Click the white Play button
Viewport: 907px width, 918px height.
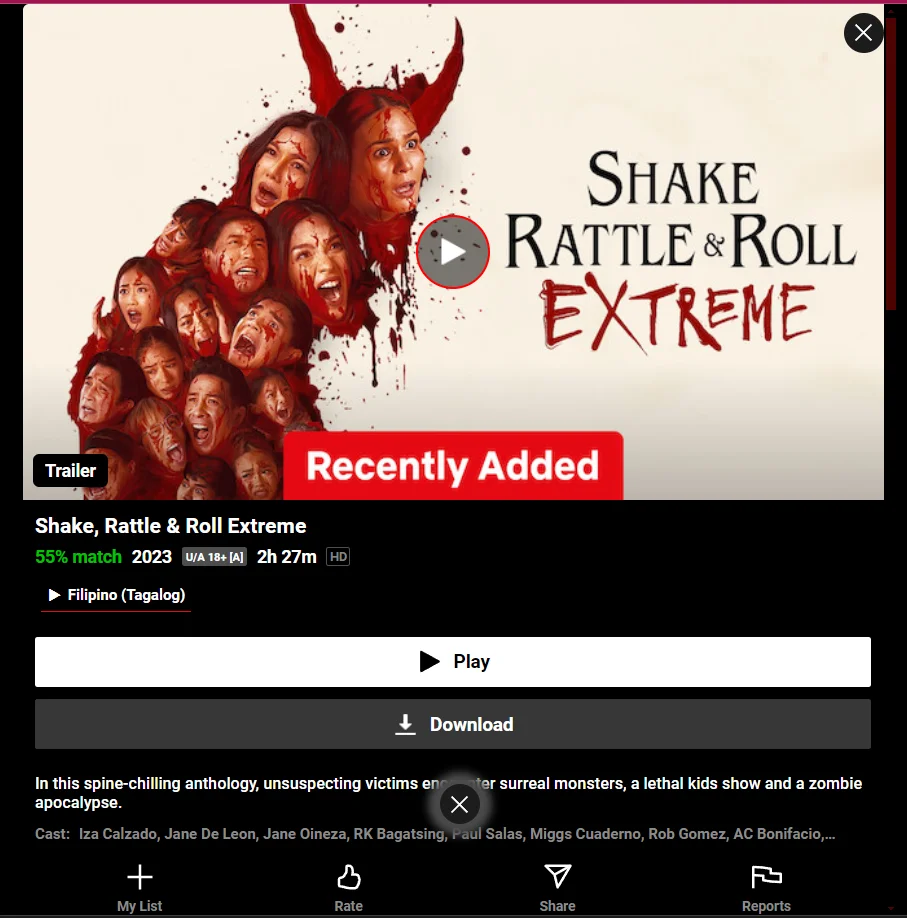[x=453, y=662]
